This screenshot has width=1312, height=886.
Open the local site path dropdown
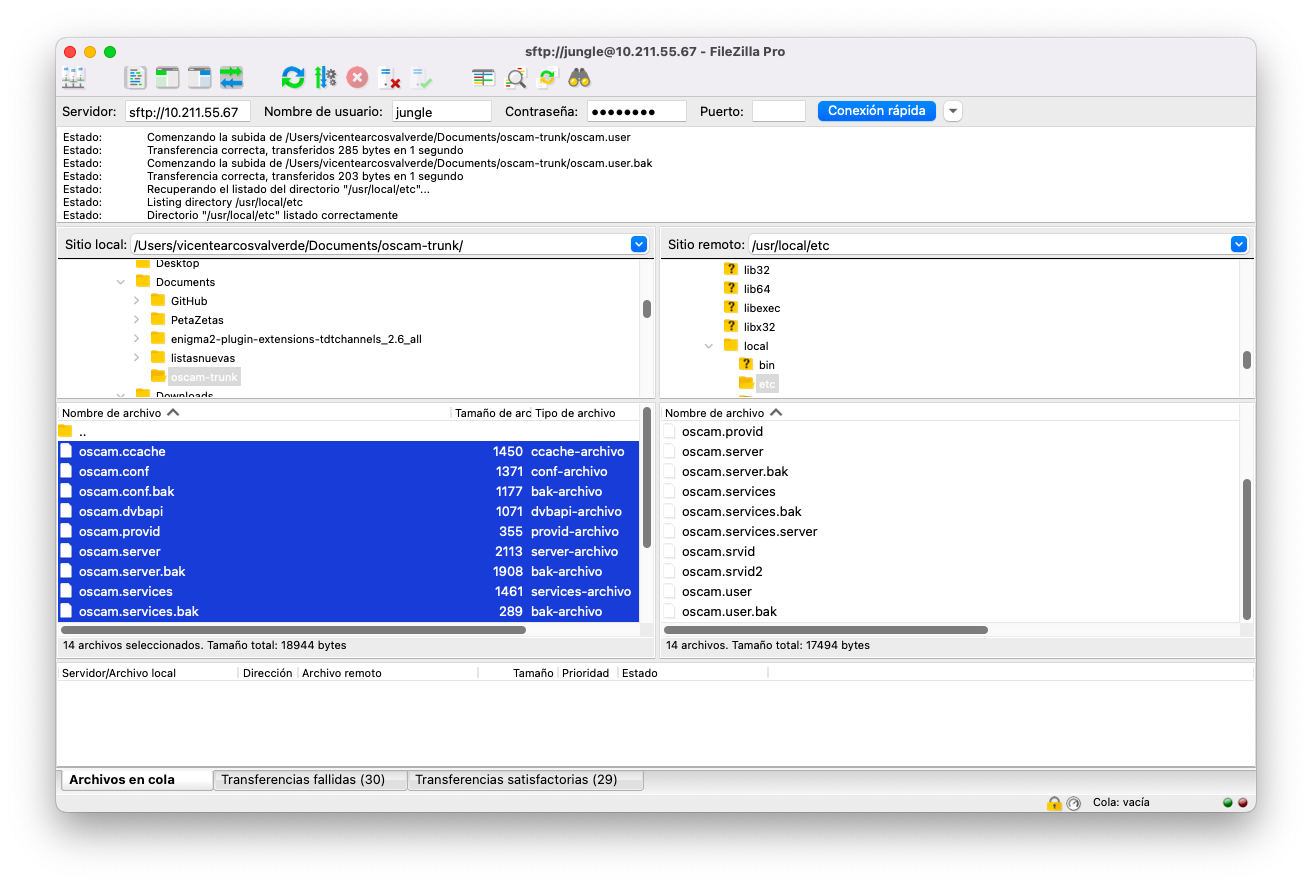[639, 244]
